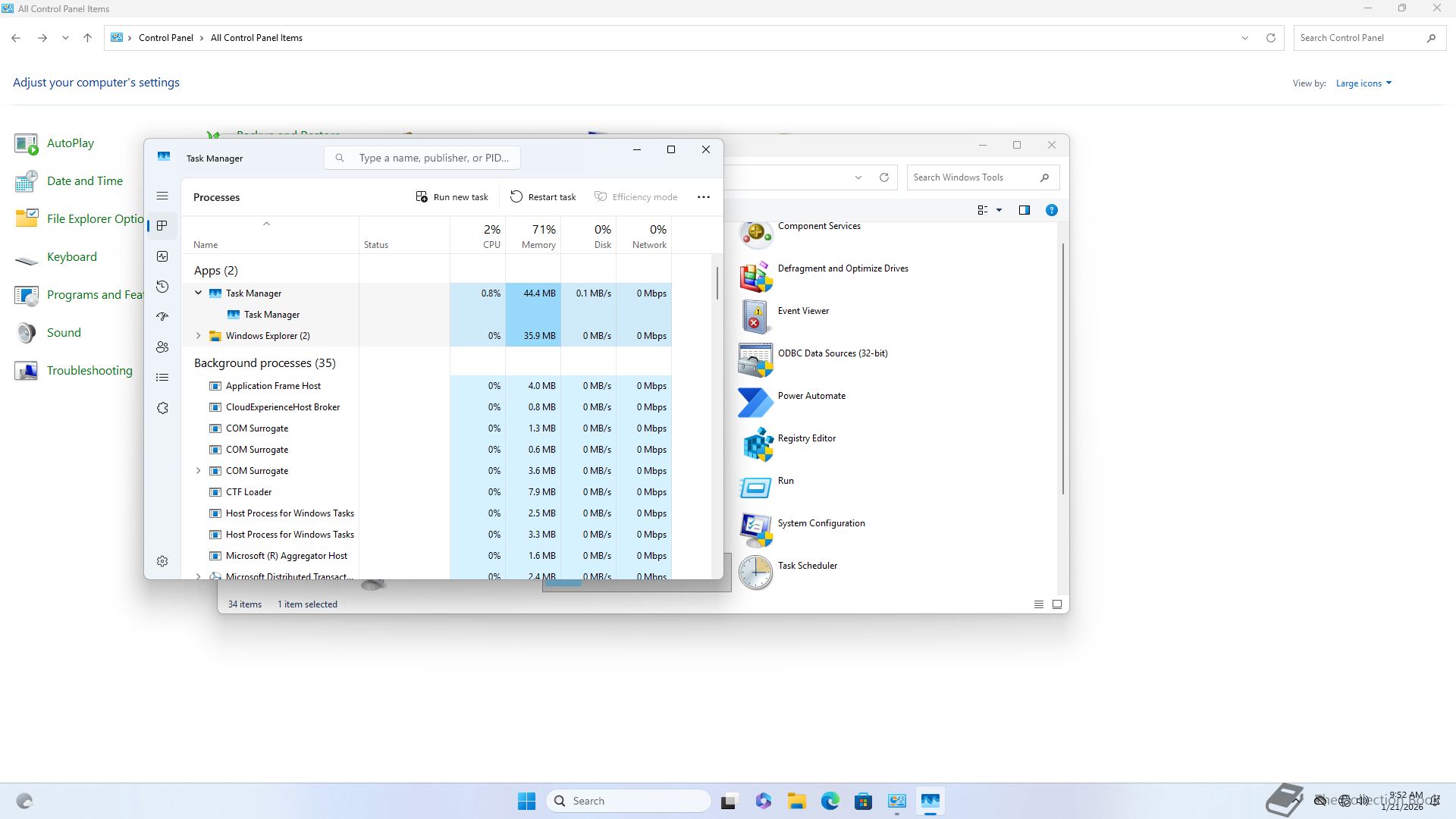This screenshot has width=1456, height=819.
Task: Open Details sidebar icon
Action: (x=162, y=378)
